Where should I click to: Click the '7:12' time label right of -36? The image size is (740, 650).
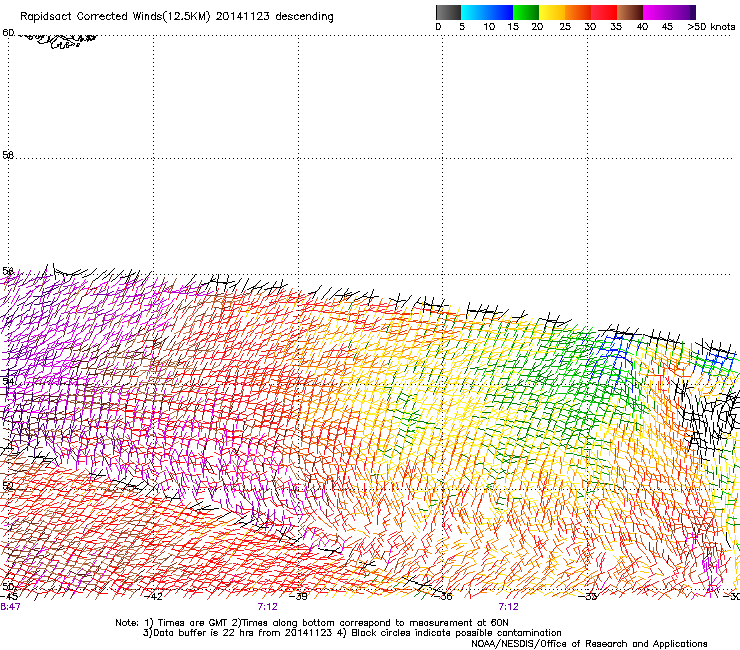[508, 607]
